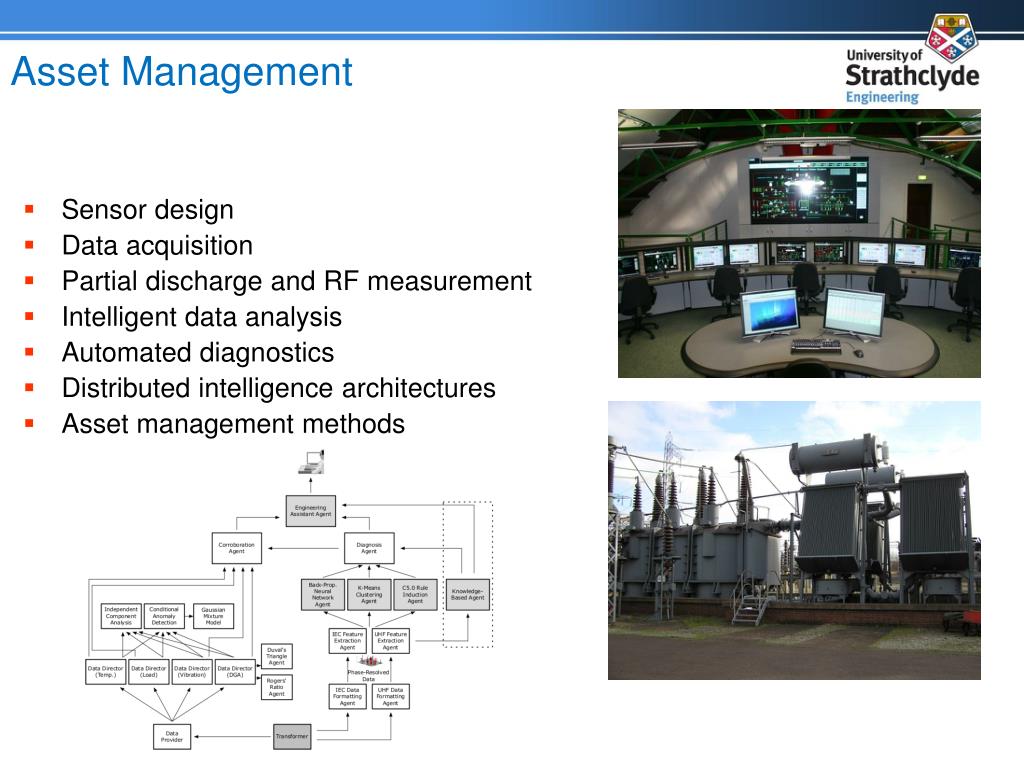Select 'Partial discharge and RF measurement' line
Screen dimensions: 1024x768
pyautogui.click(x=296, y=281)
